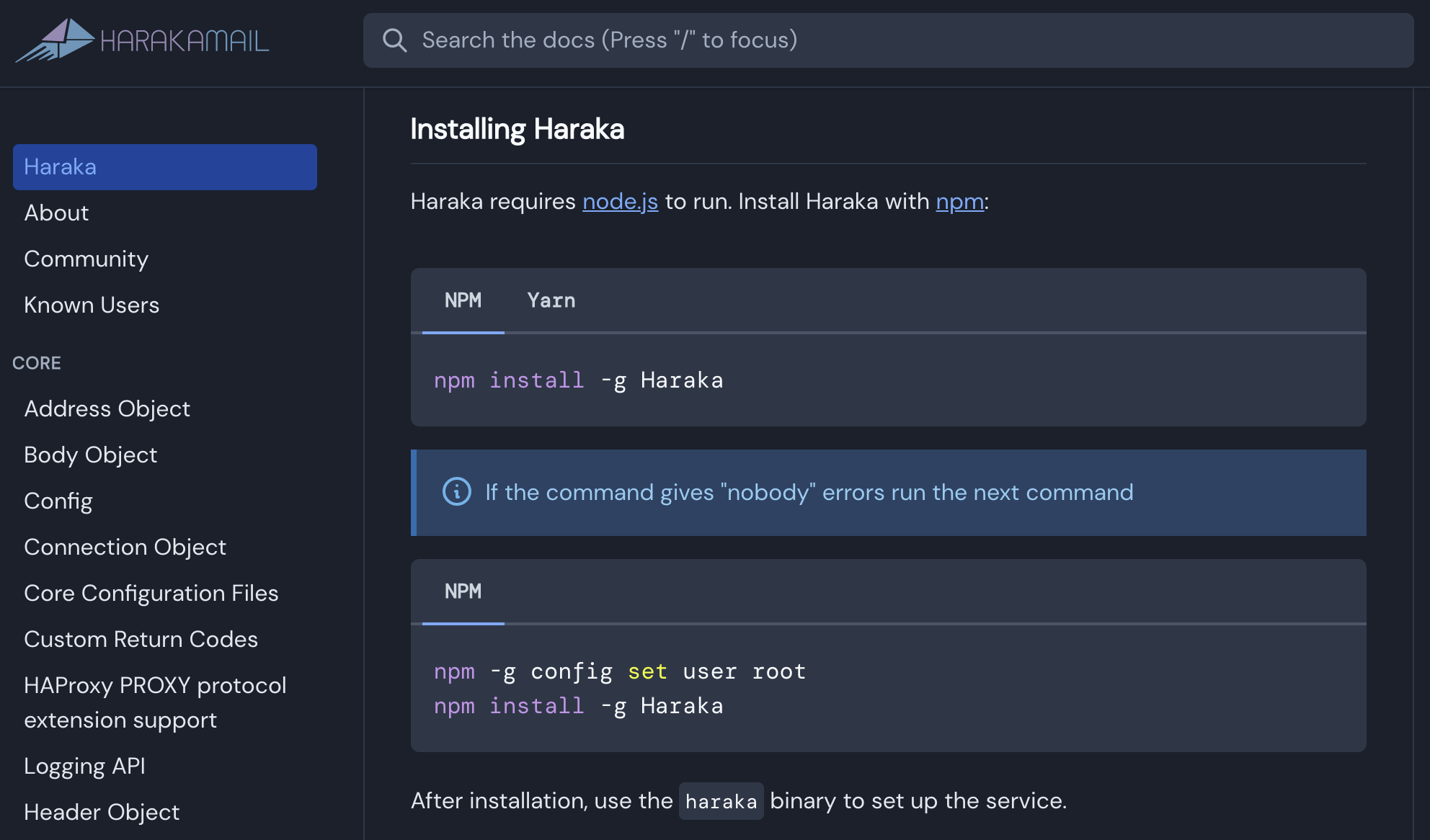Select Config in the sidebar
The image size is (1430, 840).
point(58,501)
